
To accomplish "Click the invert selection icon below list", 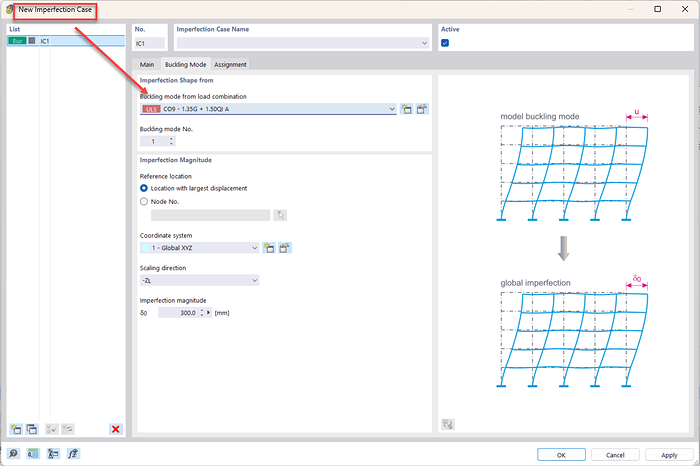I will (68, 429).
